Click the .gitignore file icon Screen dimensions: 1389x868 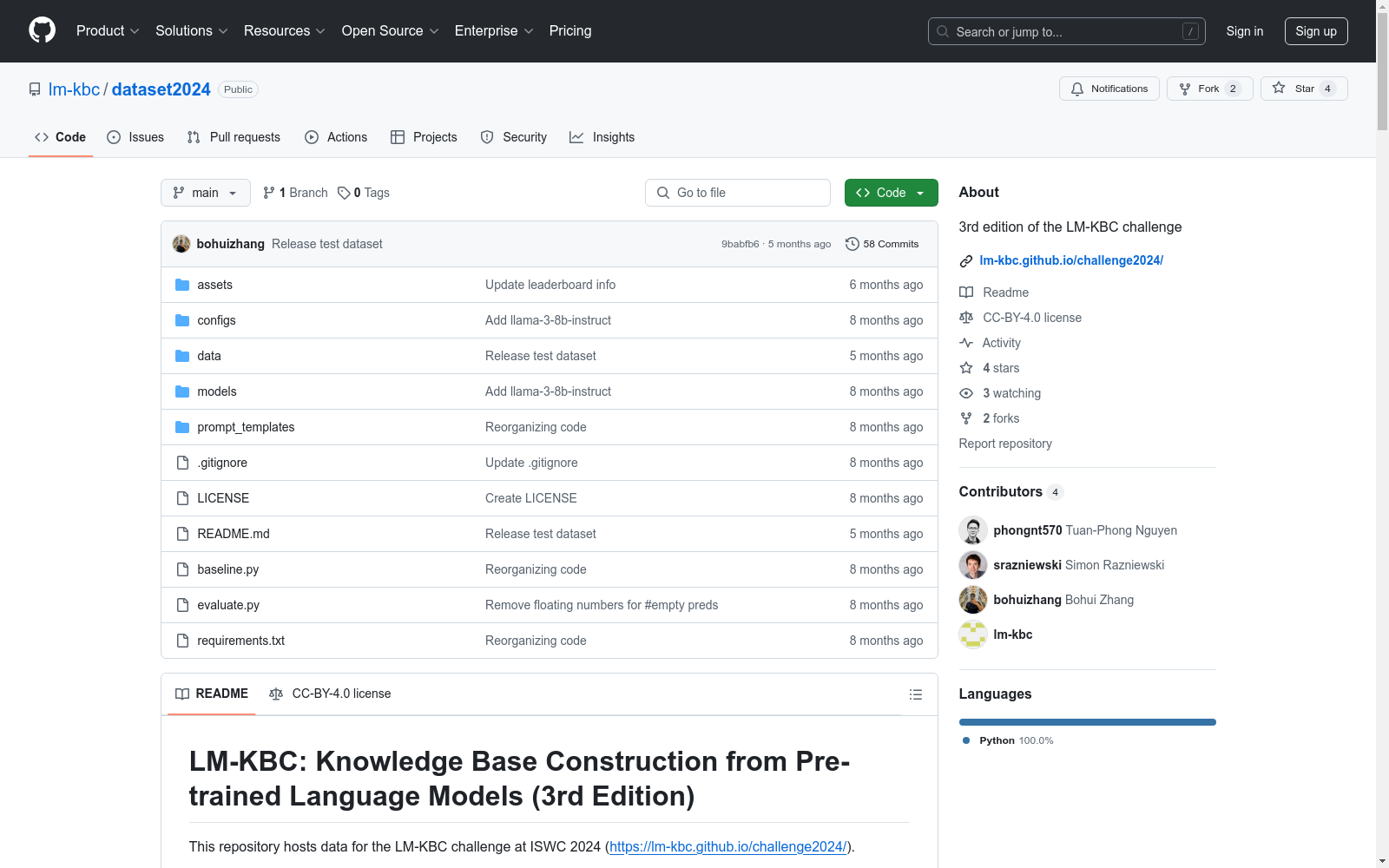[x=182, y=463]
